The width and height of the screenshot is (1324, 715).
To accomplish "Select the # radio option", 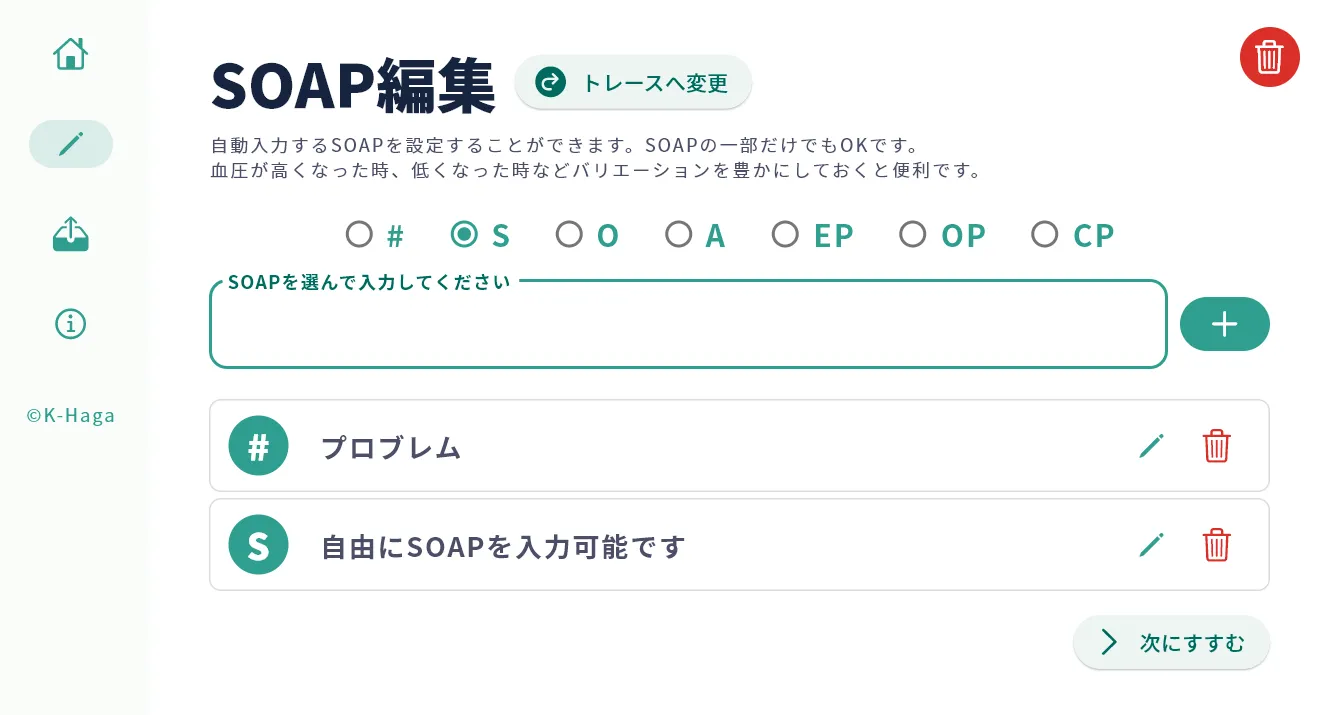I will click(359, 233).
